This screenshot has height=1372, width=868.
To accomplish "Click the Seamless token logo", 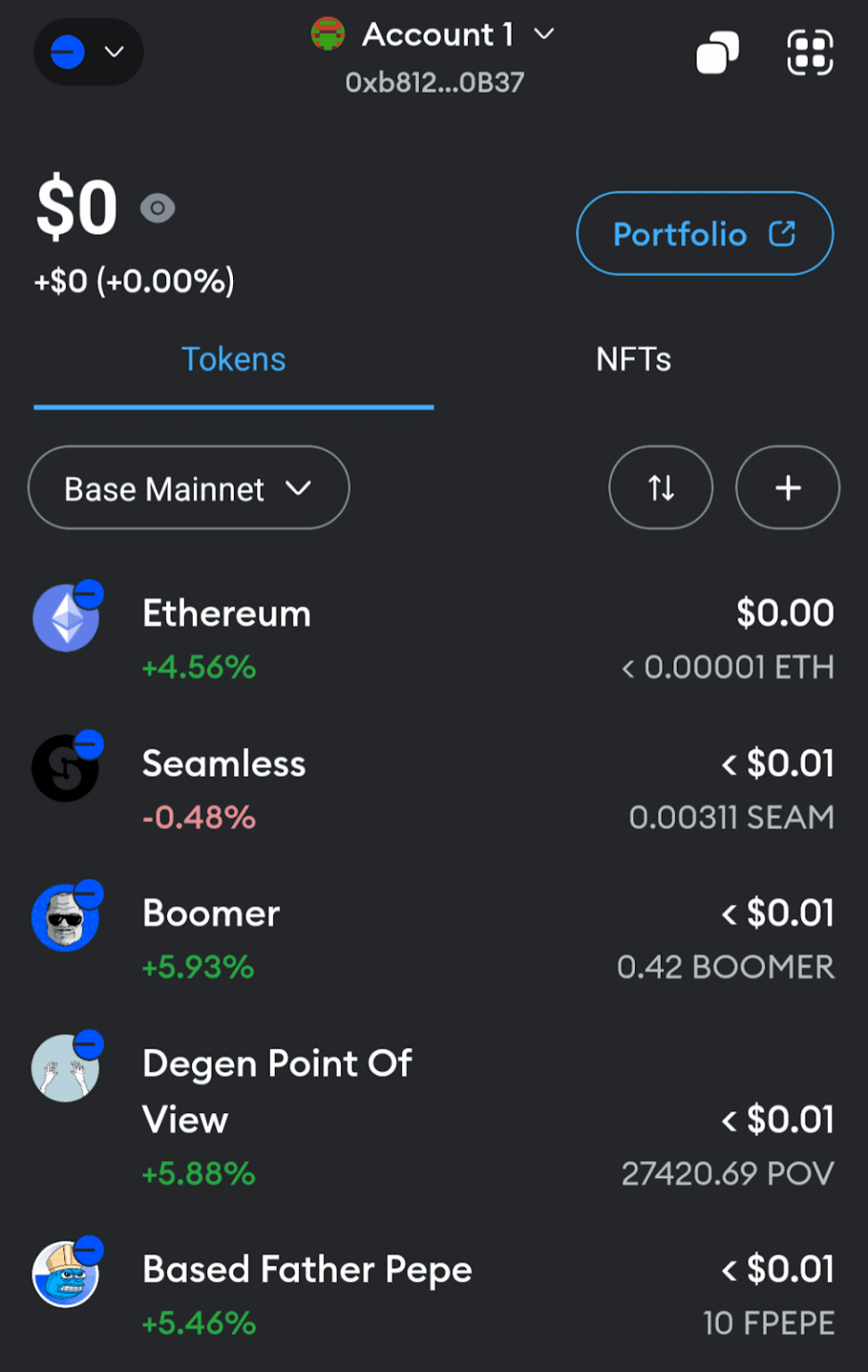I will (66, 768).
